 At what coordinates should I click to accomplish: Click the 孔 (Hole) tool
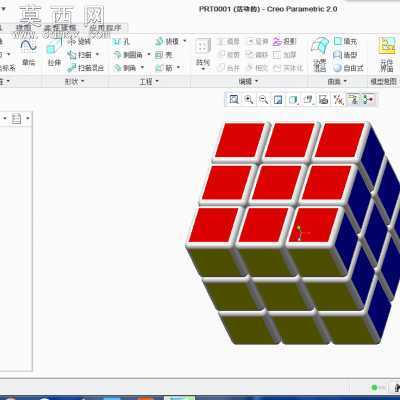122,42
